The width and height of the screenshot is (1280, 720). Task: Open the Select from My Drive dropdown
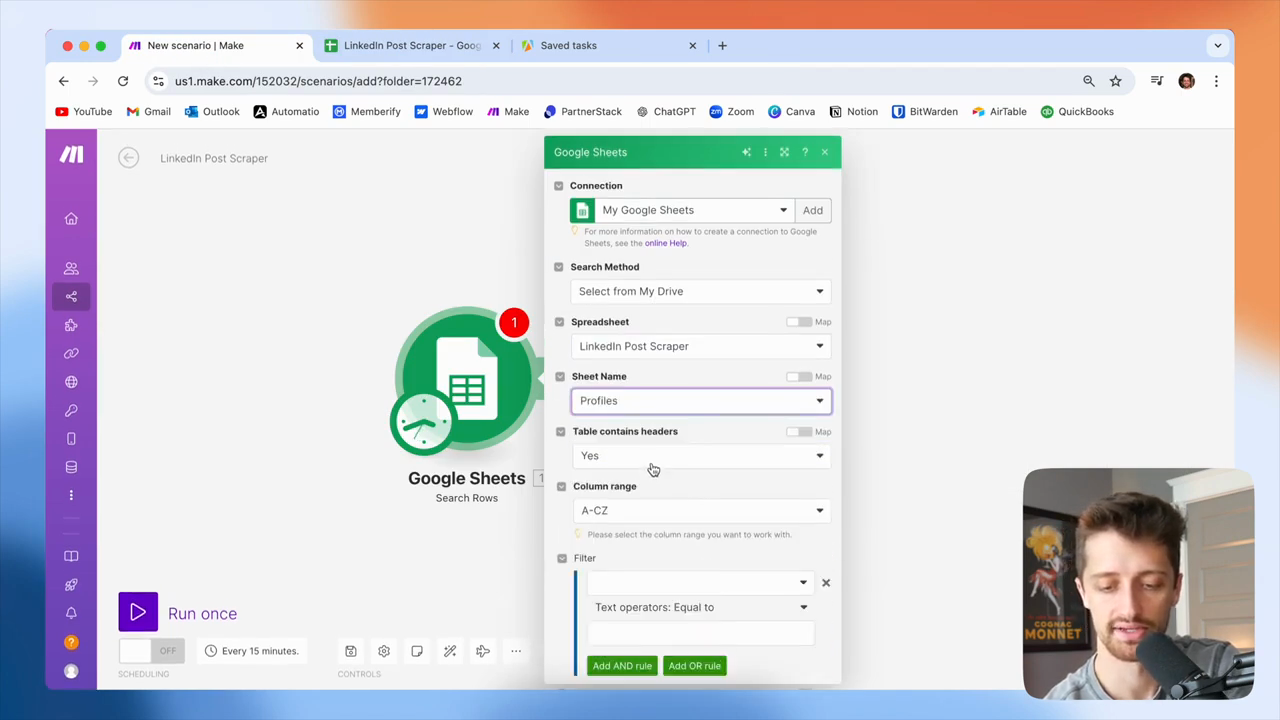701,291
